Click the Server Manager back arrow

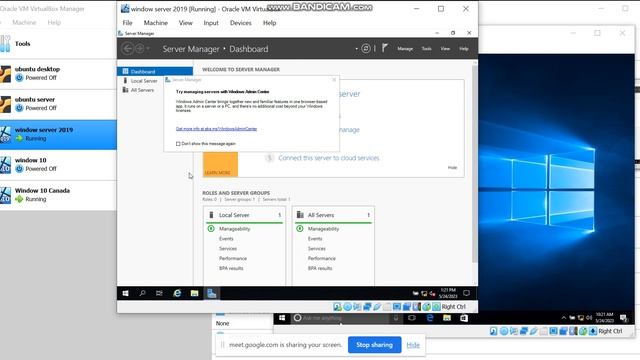(x=127, y=49)
